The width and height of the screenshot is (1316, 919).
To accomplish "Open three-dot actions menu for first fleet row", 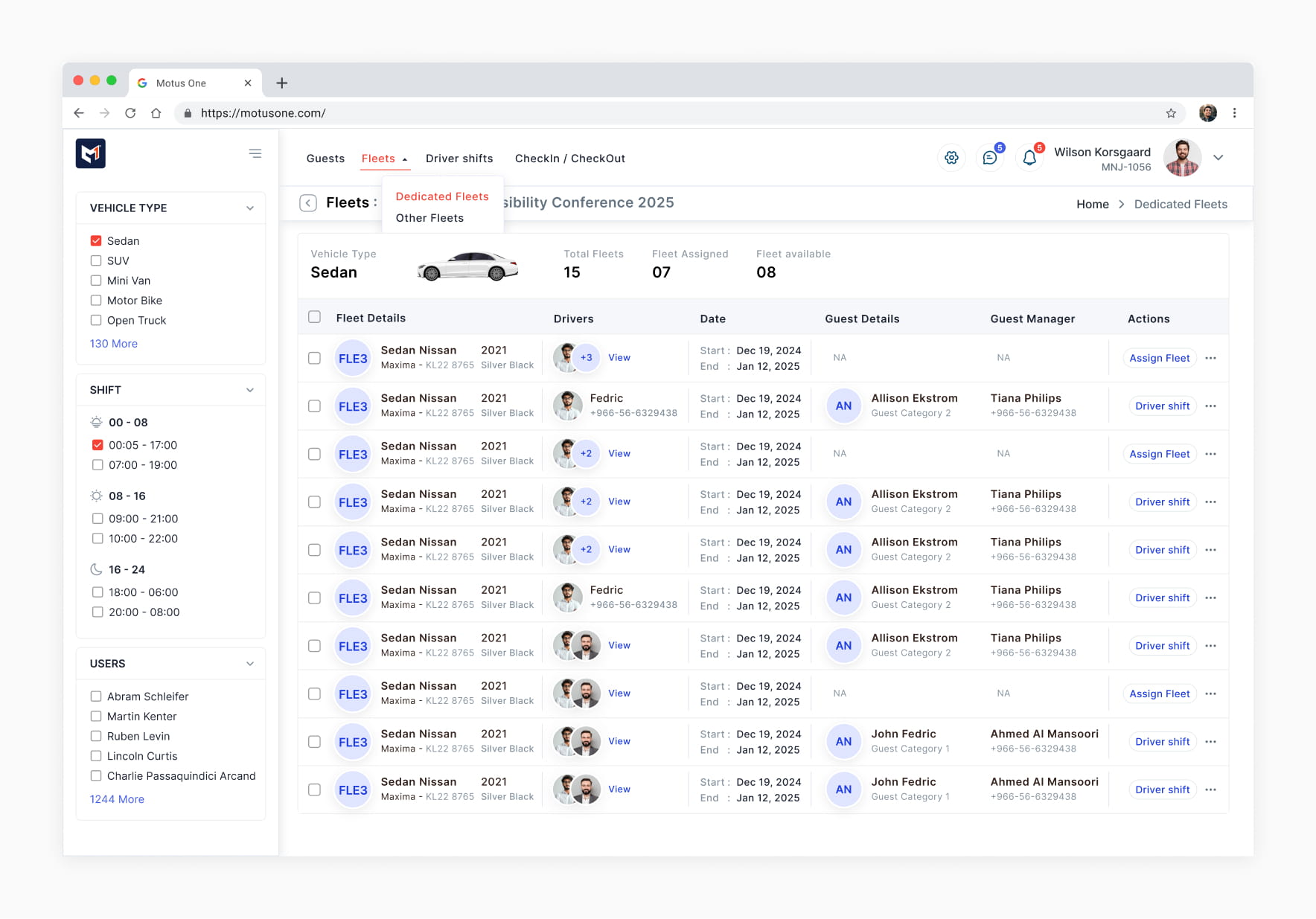I will pos(1210,358).
